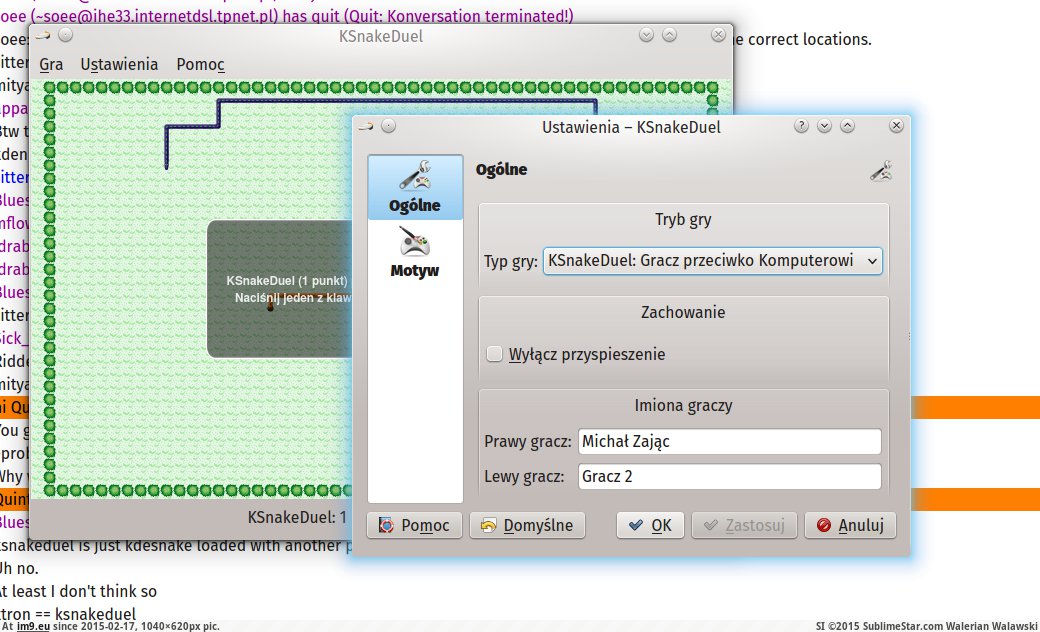Open the Ustawienia menu
The image size is (1040, 632).
(x=119, y=65)
